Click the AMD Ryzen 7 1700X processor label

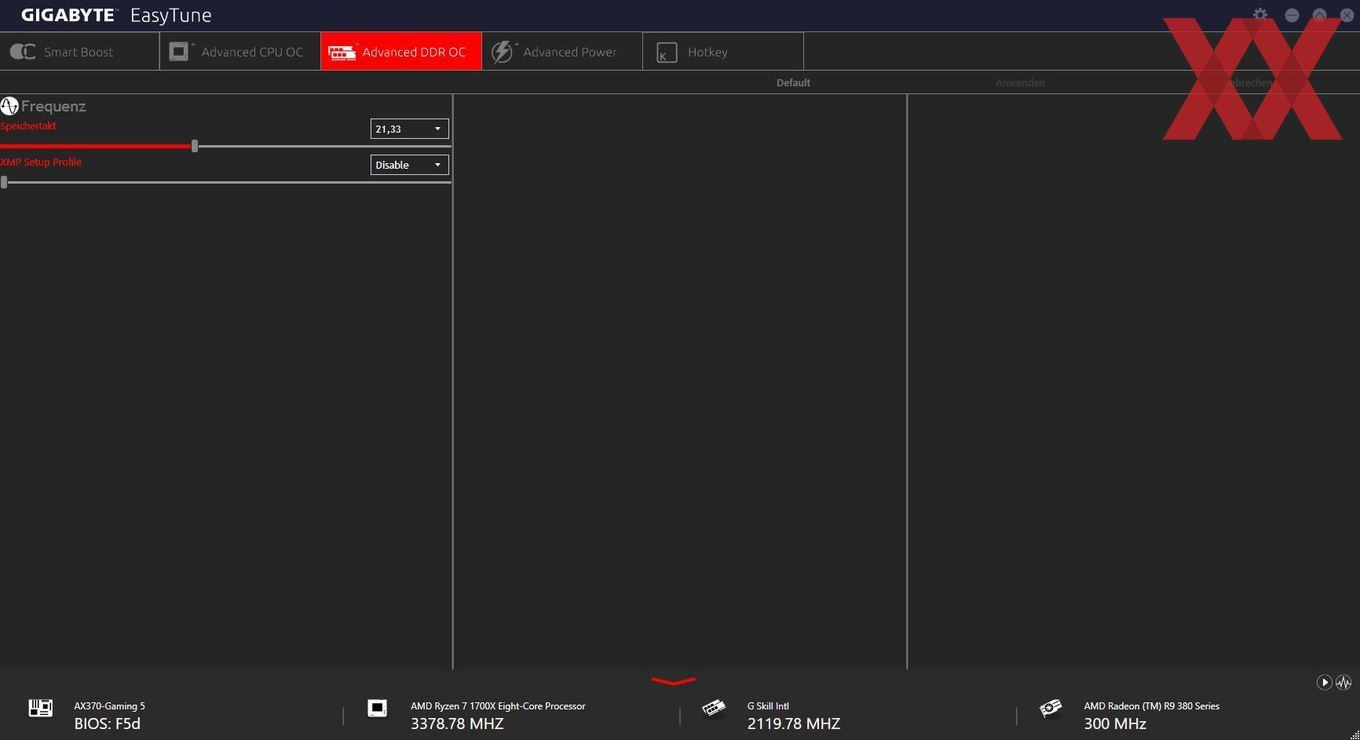[x=498, y=706]
